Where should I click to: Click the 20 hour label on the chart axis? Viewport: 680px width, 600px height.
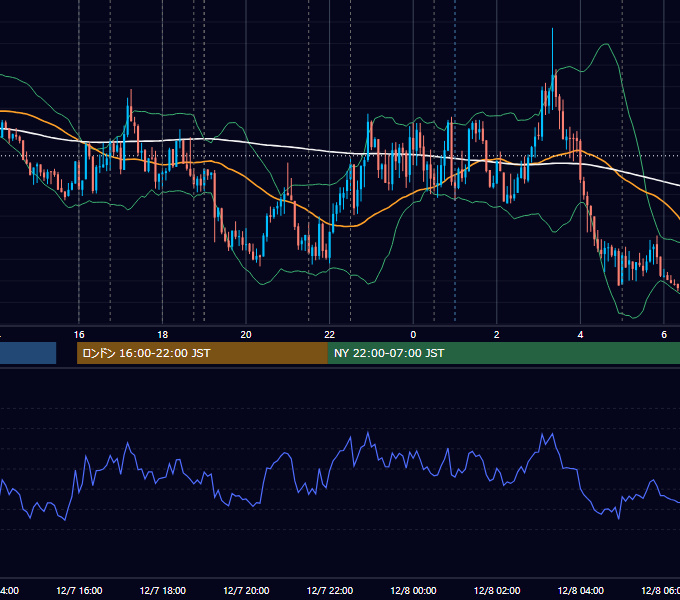click(246, 335)
